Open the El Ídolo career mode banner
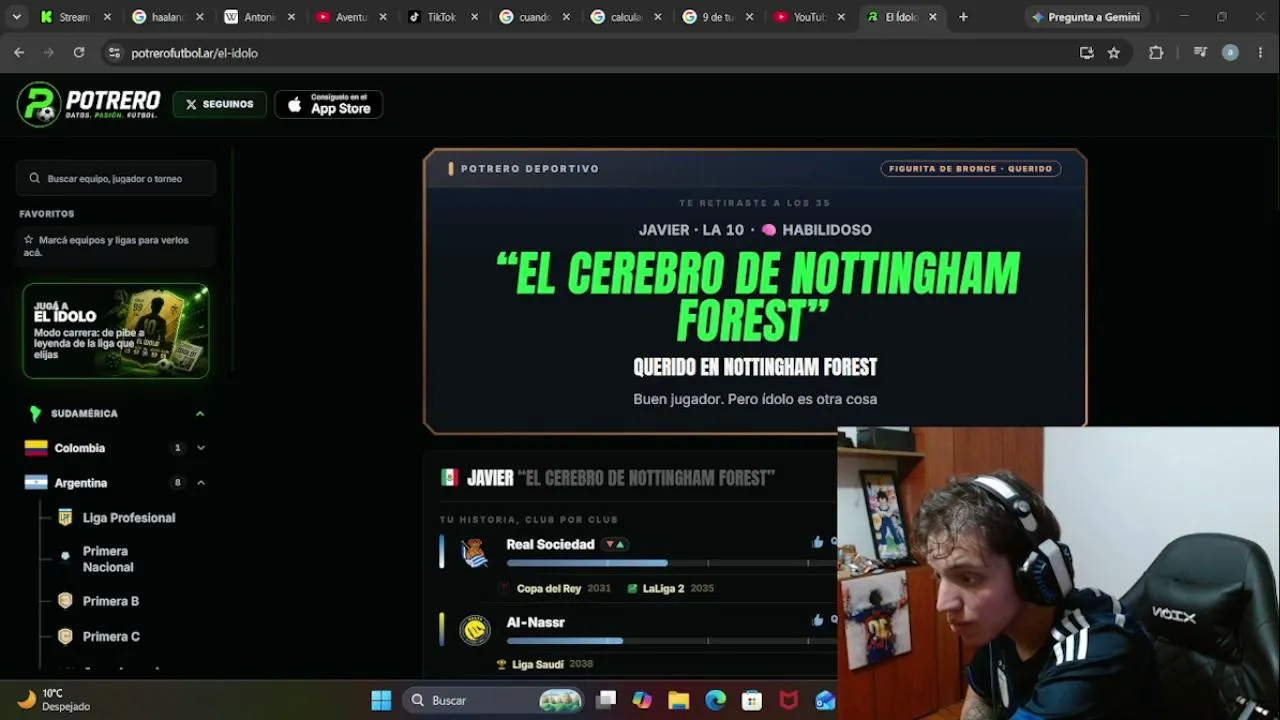Screen dimensions: 1280x720 coord(116,331)
